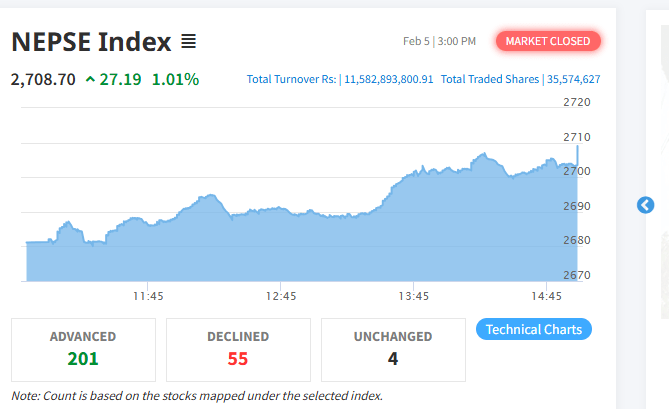Viewport: 669px width, 409px height.
Task: Click the Total Turnover Rs value
Action: [389, 79]
